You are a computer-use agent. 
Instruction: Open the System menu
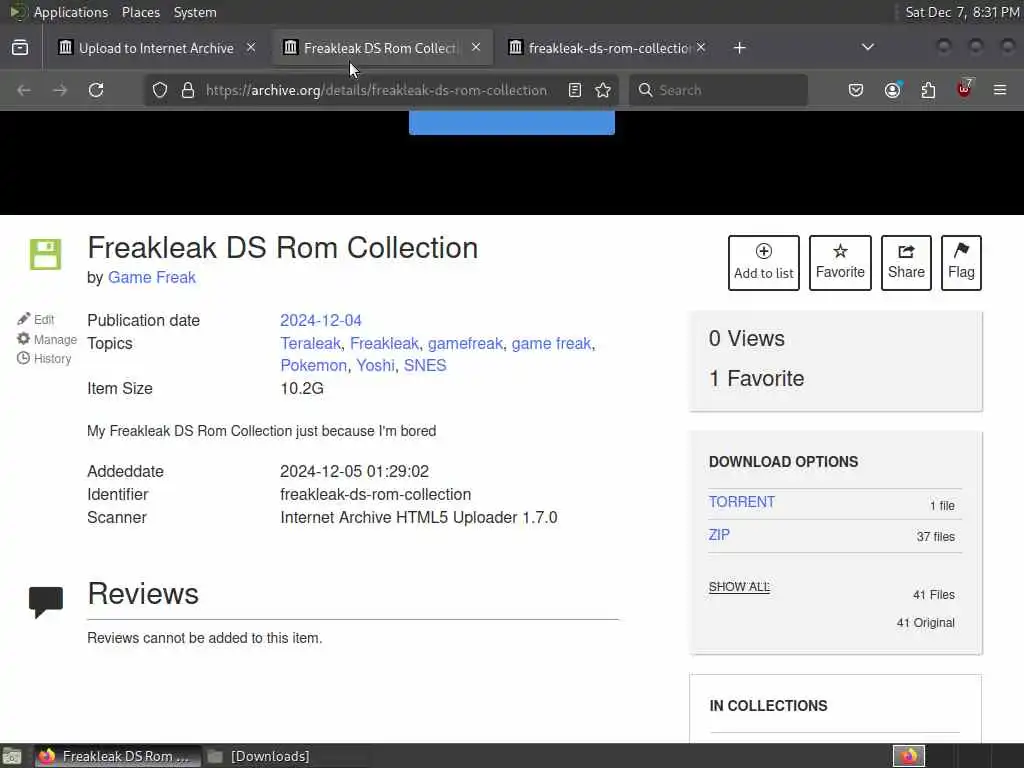pyautogui.click(x=195, y=12)
